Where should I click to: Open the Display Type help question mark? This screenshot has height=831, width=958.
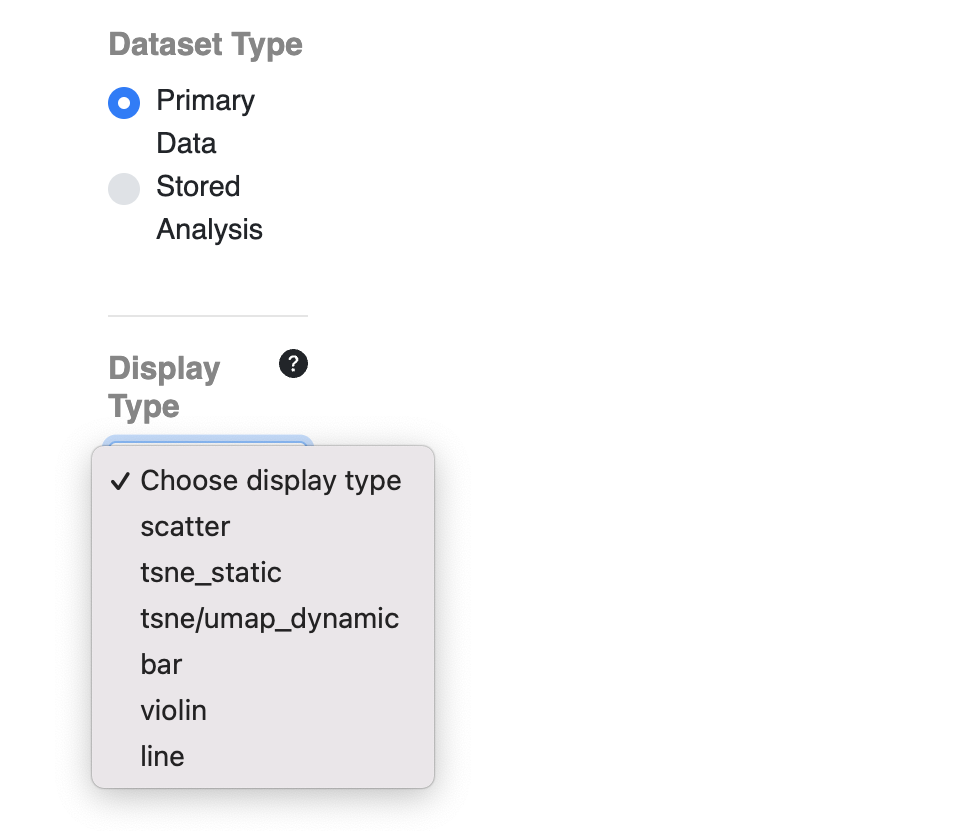click(x=293, y=364)
